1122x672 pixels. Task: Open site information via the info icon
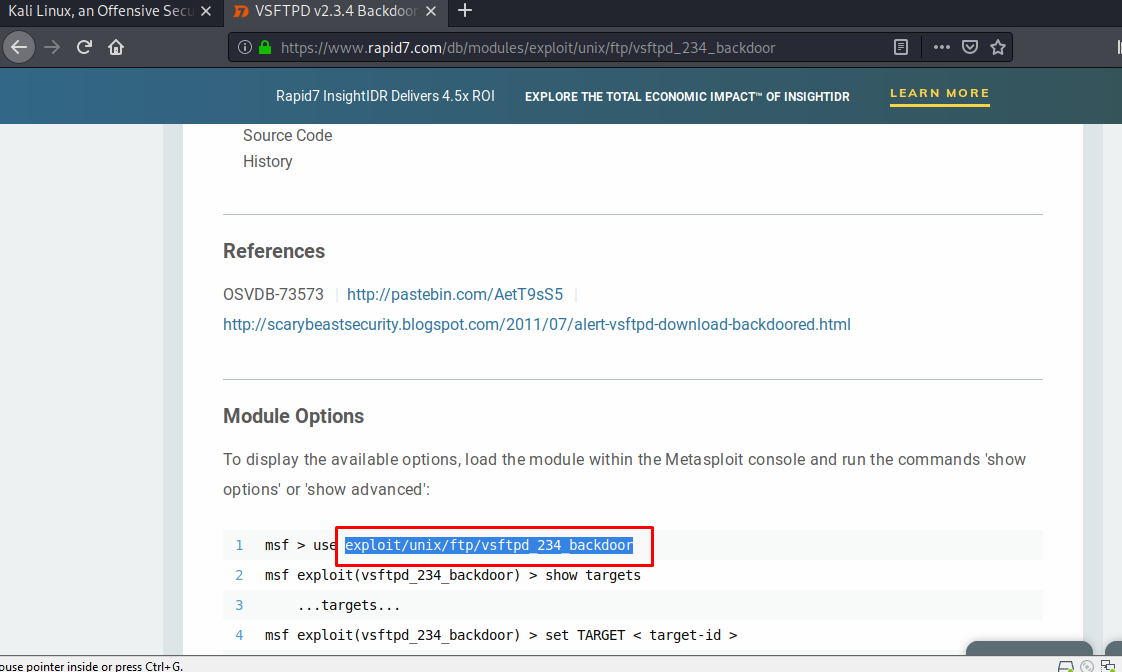(245, 47)
